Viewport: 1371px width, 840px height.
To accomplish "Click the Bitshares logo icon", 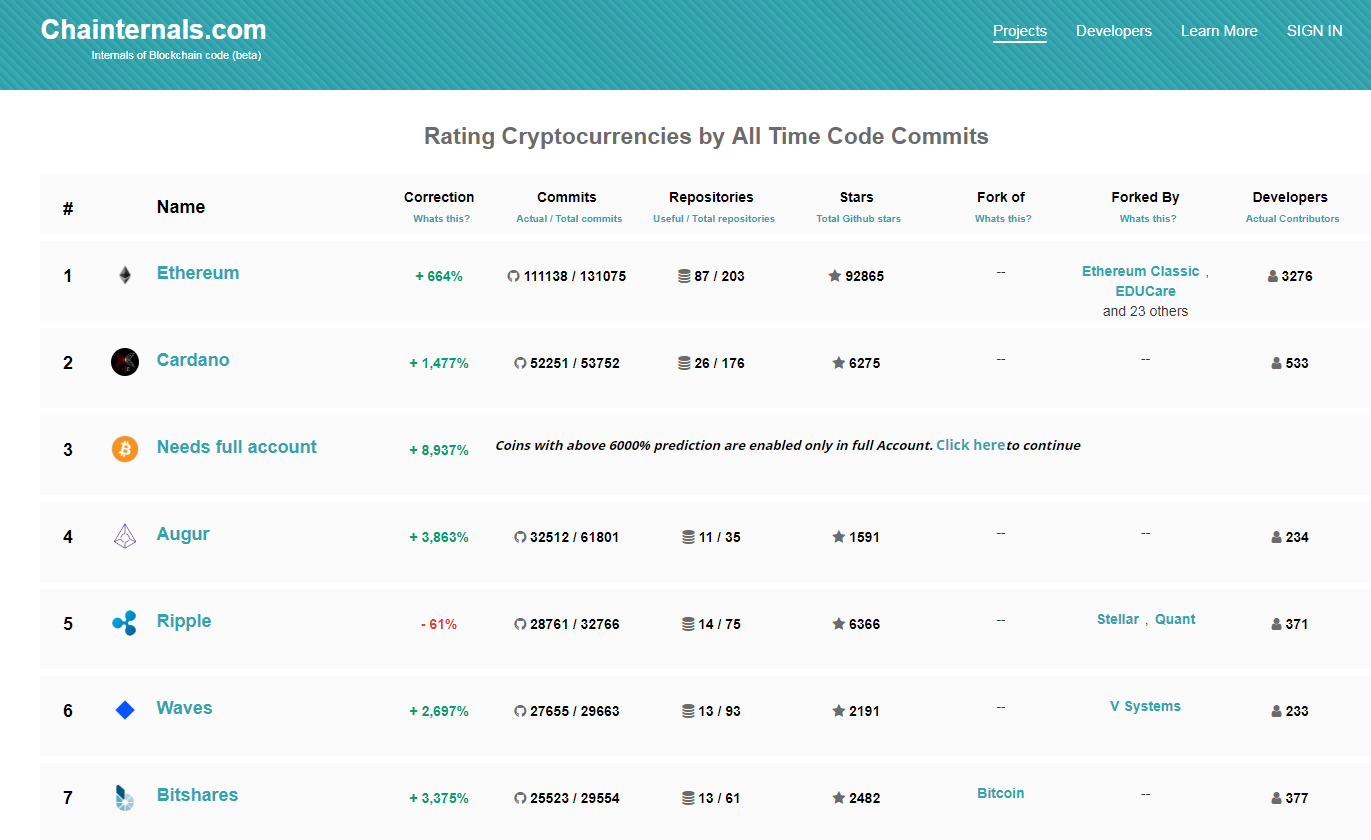I will [x=124, y=797].
